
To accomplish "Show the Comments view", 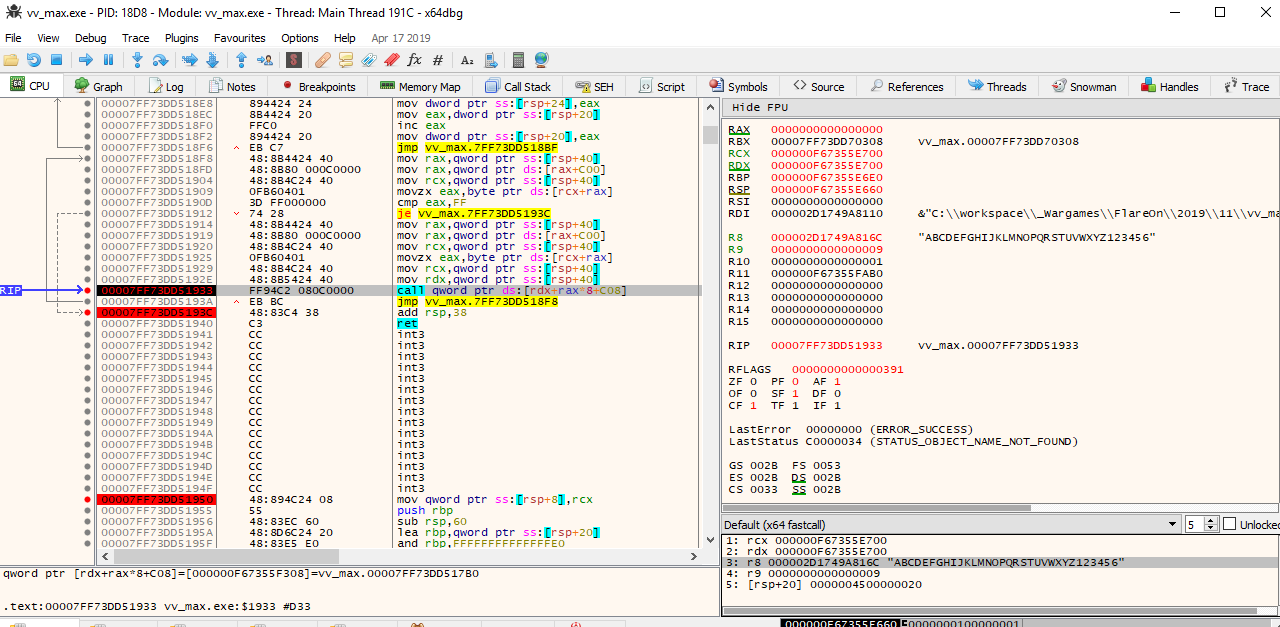I will pyautogui.click(x=346, y=60).
